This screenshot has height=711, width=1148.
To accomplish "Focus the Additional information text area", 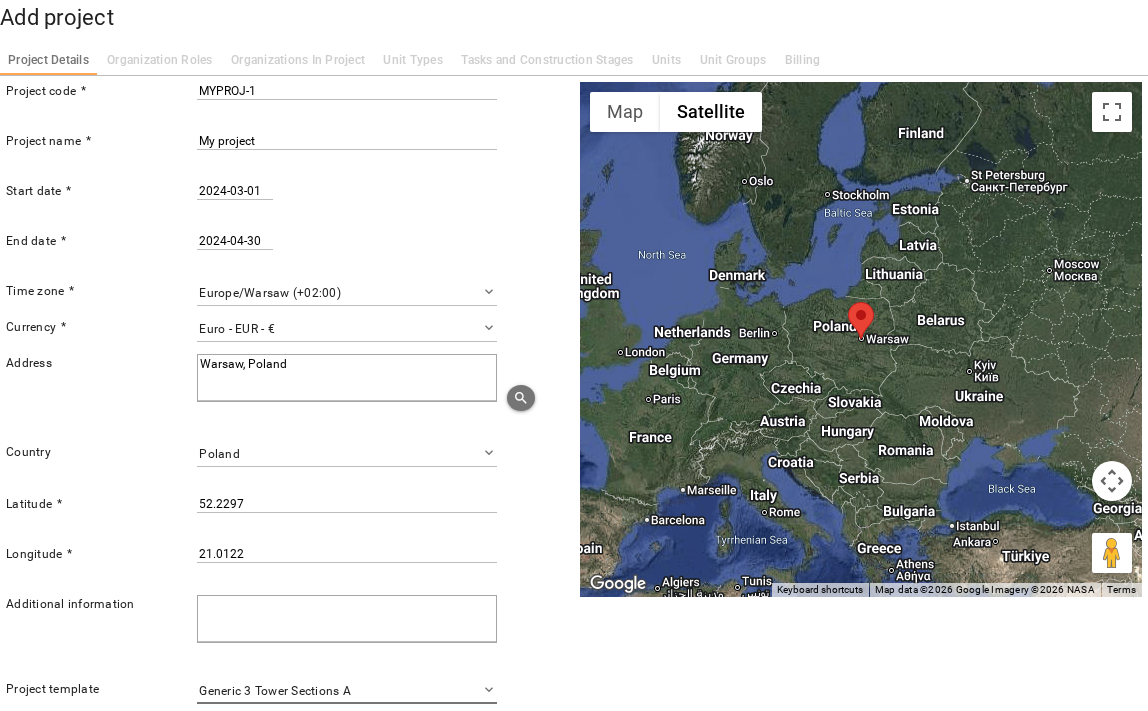I will click(x=346, y=619).
